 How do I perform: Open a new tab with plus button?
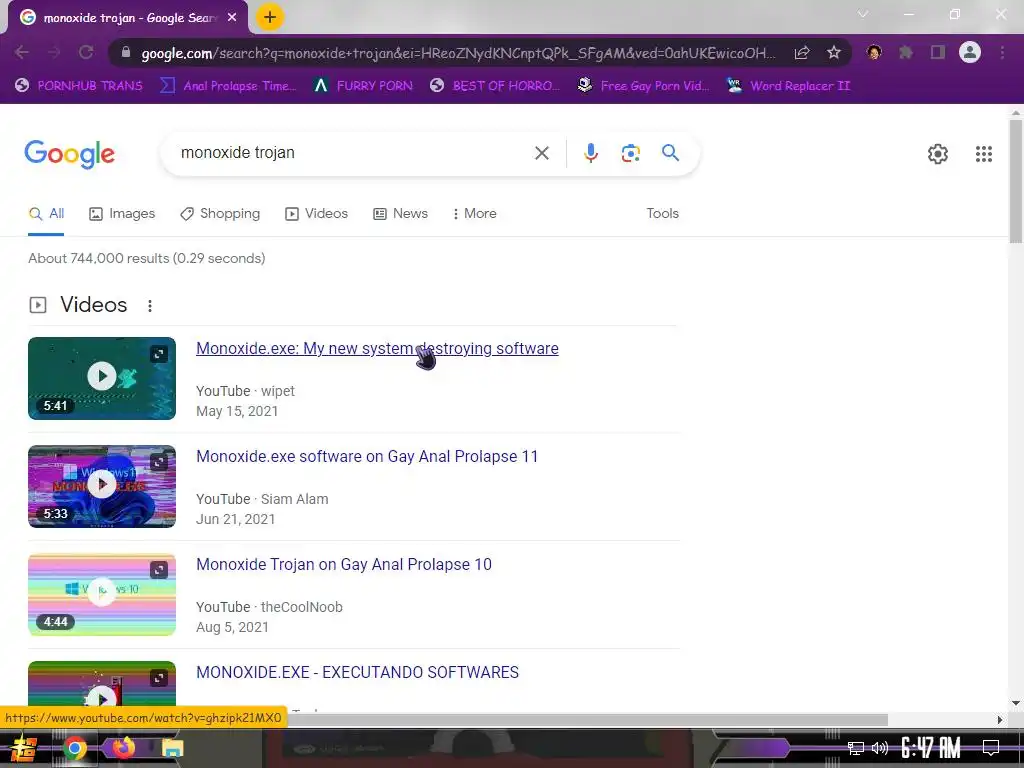pos(270,18)
